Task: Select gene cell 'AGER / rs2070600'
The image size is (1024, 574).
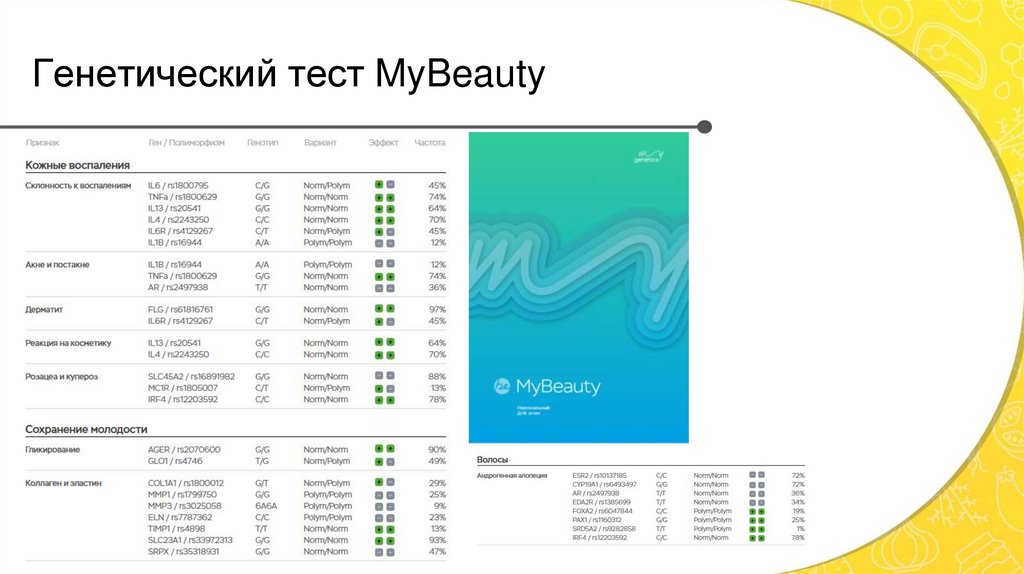Action: point(184,450)
